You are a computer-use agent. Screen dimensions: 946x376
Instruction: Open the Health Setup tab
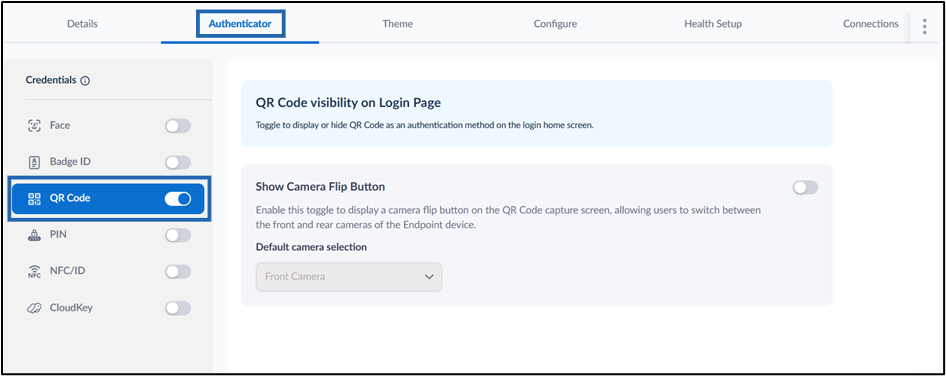713,24
